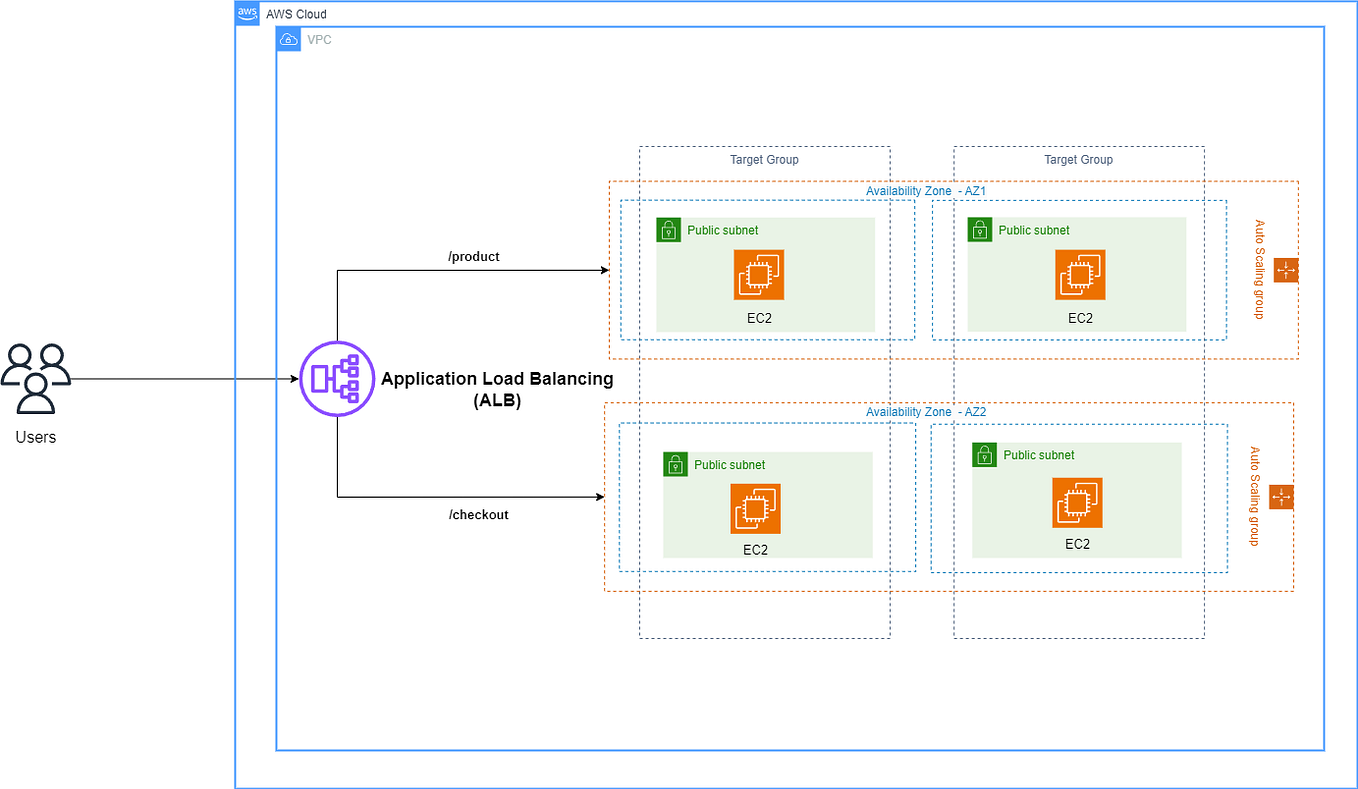
Task: Select the AWS Cloud logo badge
Action: pyautogui.click(x=246, y=13)
